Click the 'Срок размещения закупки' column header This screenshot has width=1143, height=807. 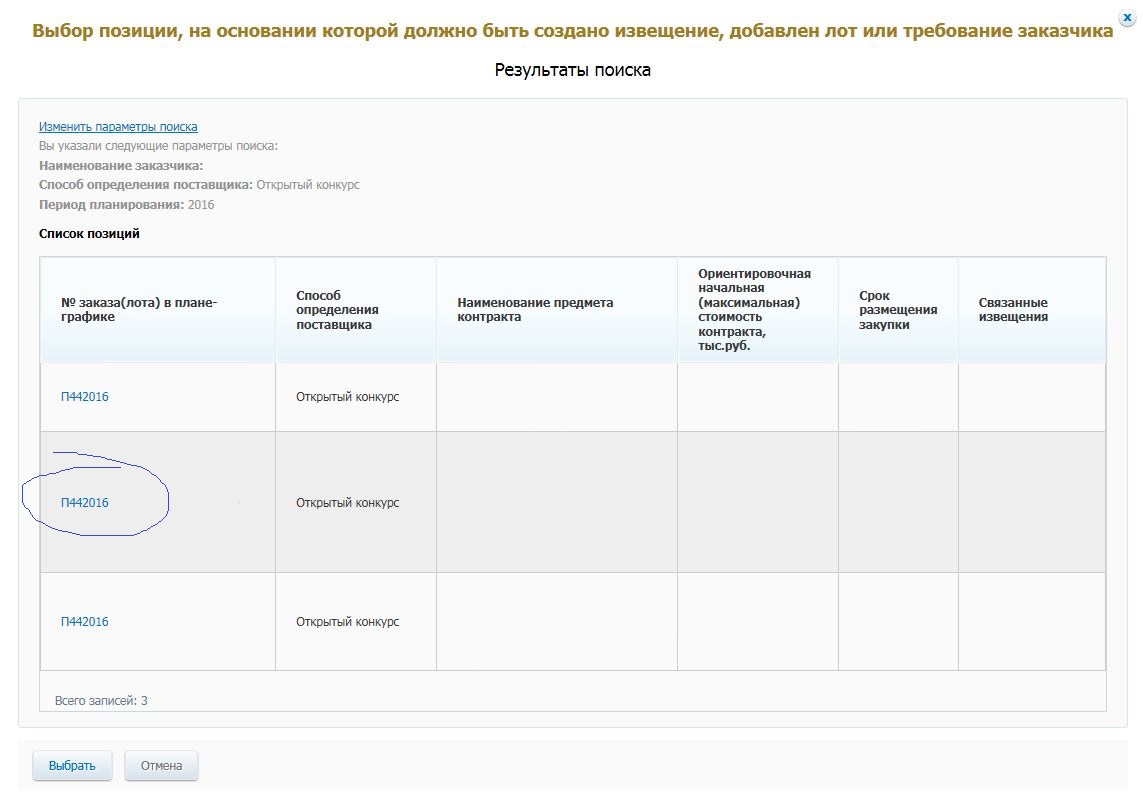[x=897, y=310]
